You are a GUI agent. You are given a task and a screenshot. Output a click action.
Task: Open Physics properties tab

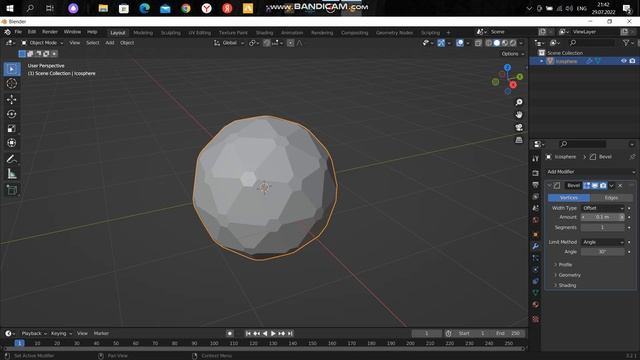[535, 269]
